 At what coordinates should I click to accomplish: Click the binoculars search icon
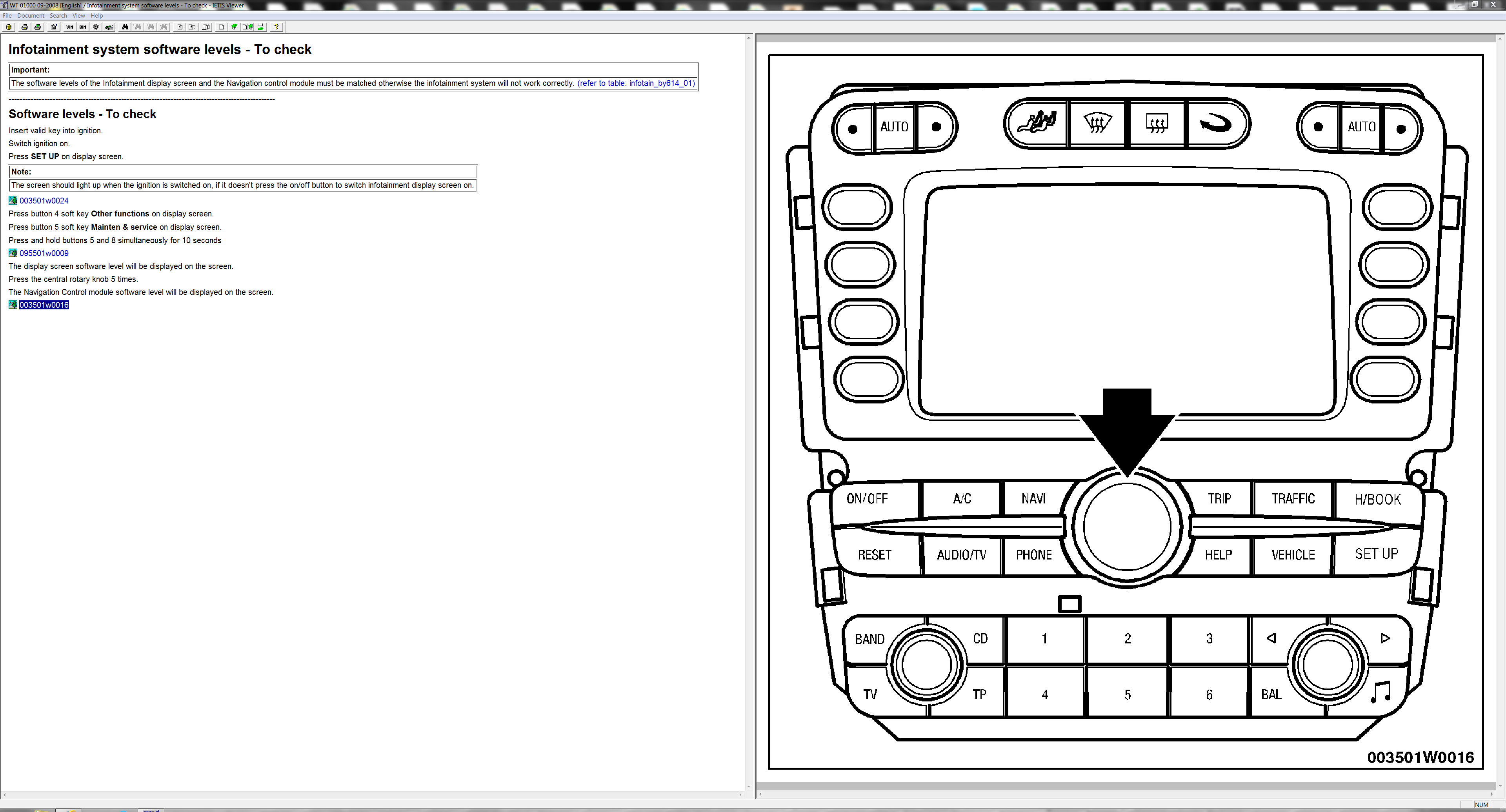(125, 27)
